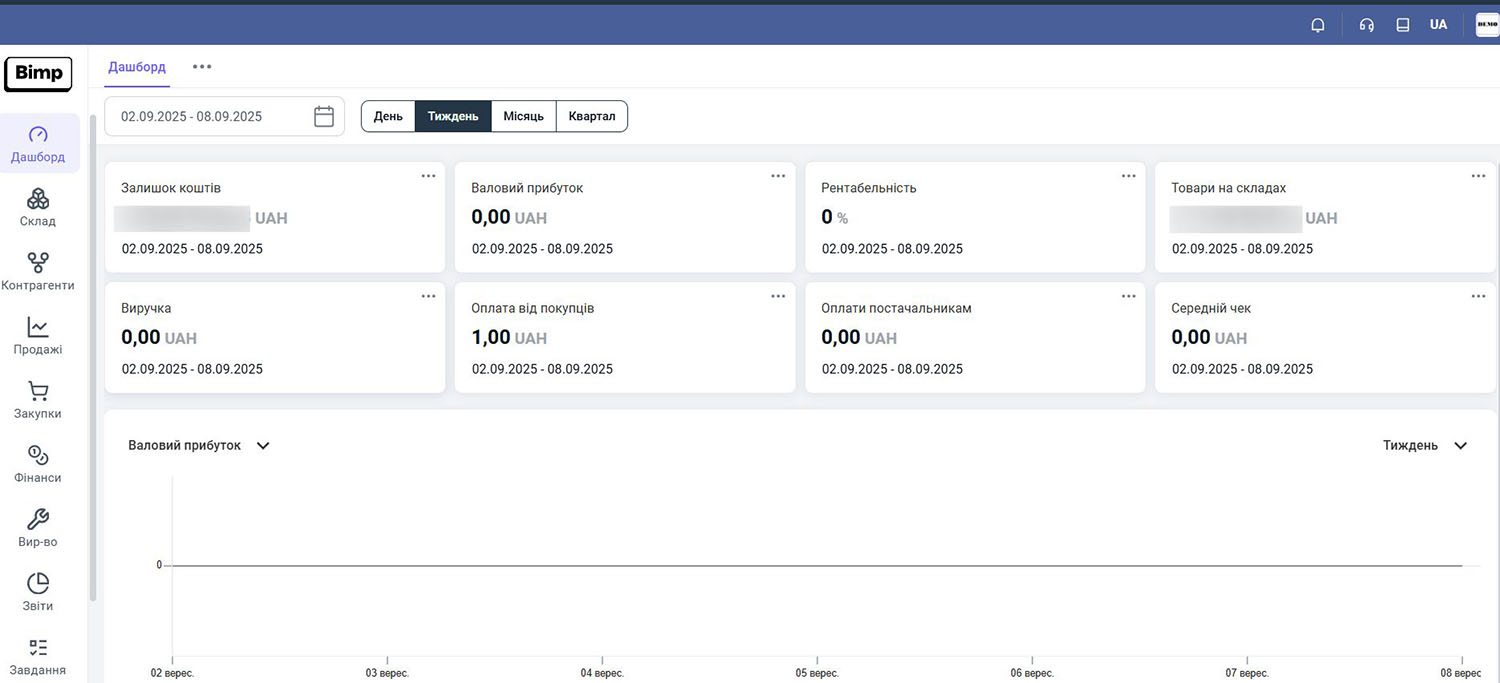Image resolution: width=1500 pixels, height=683 pixels.
Task: Open options menu on Рентабельність card
Action: click(1128, 176)
